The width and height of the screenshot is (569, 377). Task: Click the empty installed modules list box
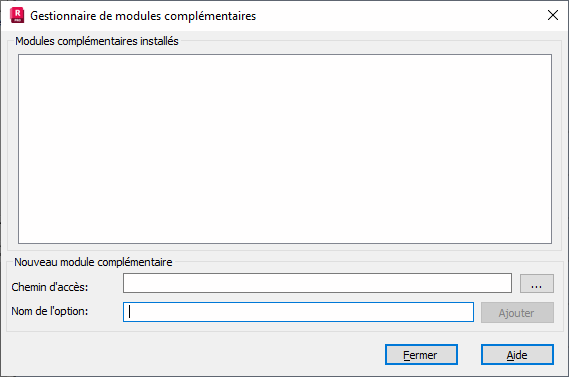click(x=285, y=149)
